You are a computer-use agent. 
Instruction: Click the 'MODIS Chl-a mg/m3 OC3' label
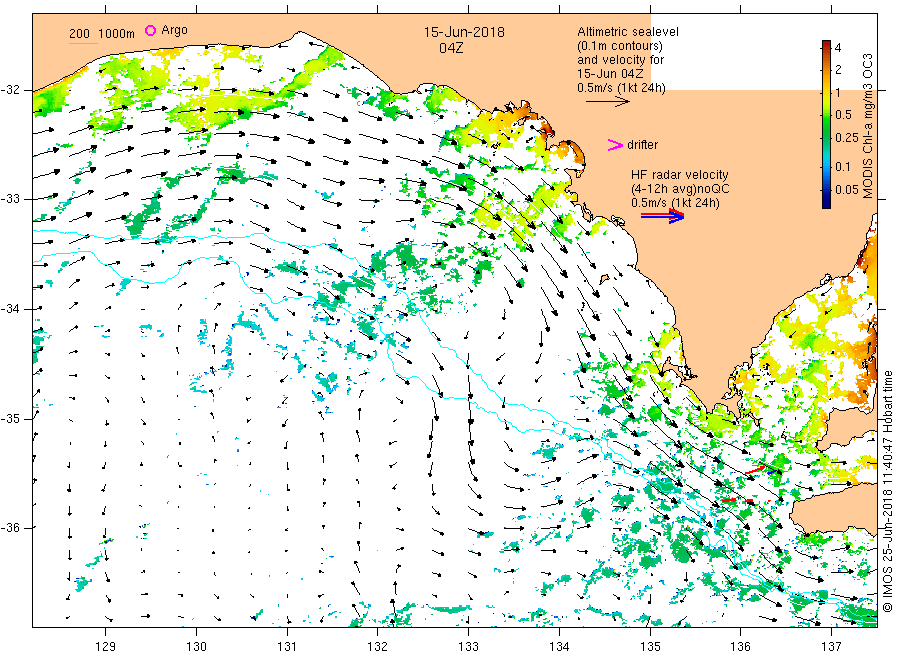pyautogui.click(x=868, y=126)
